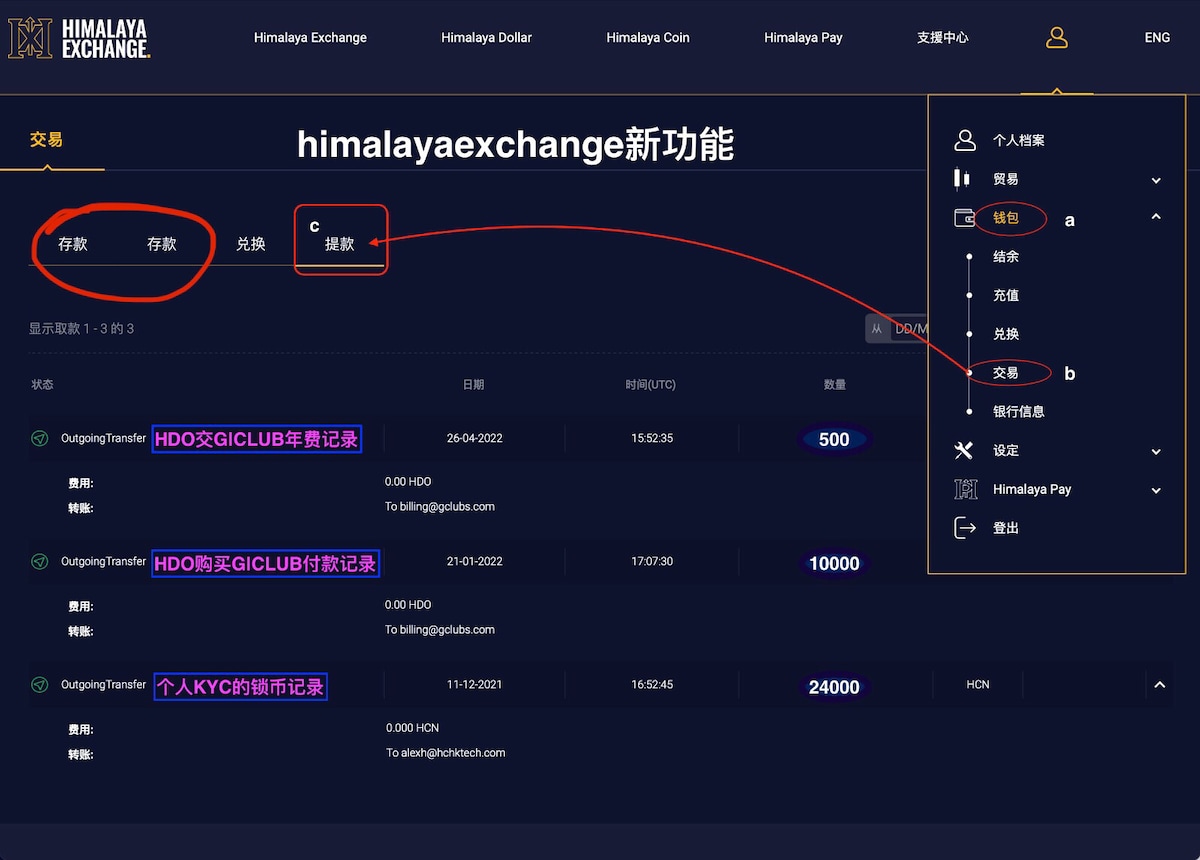Open 充值 under wallet
Image resolution: width=1200 pixels, height=860 pixels.
point(1005,296)
